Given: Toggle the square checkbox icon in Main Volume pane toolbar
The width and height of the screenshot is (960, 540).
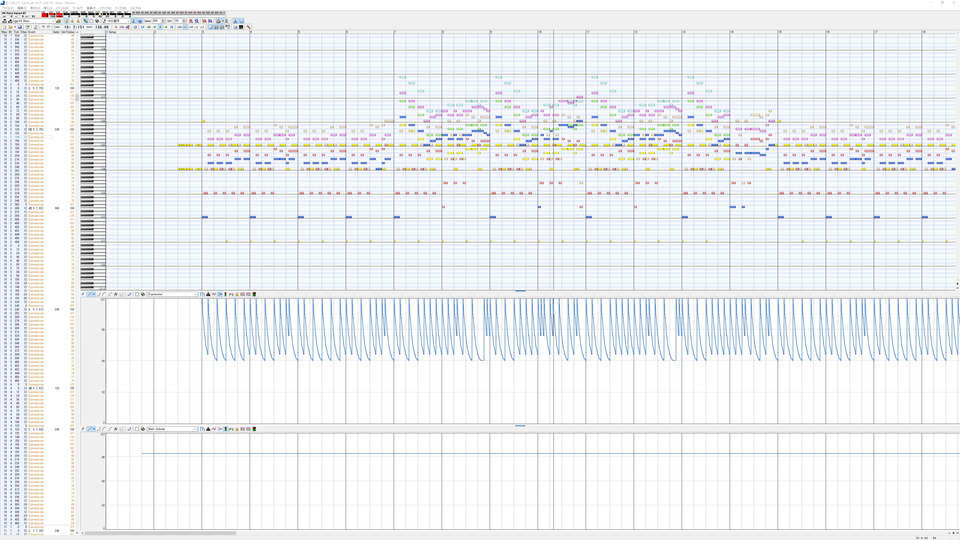Looking at the screenshot, I should [137, 429].
